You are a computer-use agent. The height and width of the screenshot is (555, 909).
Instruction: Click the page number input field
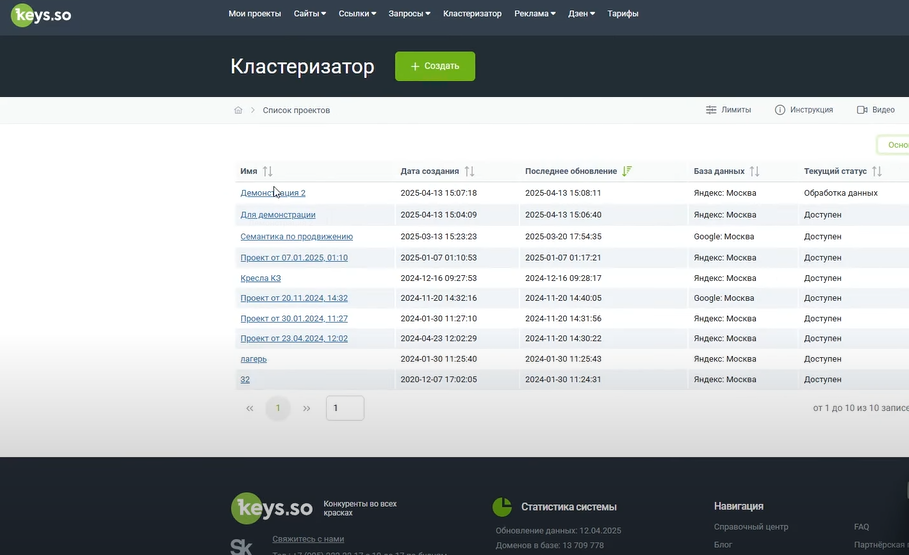(345, 408)
